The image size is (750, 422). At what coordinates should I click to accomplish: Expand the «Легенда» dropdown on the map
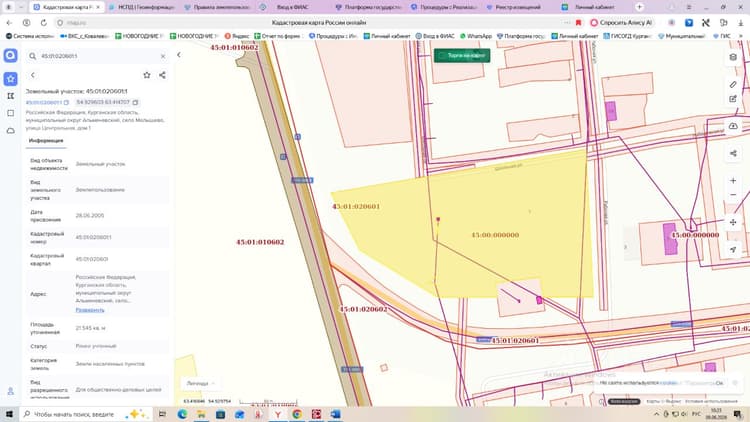[200, 383]
